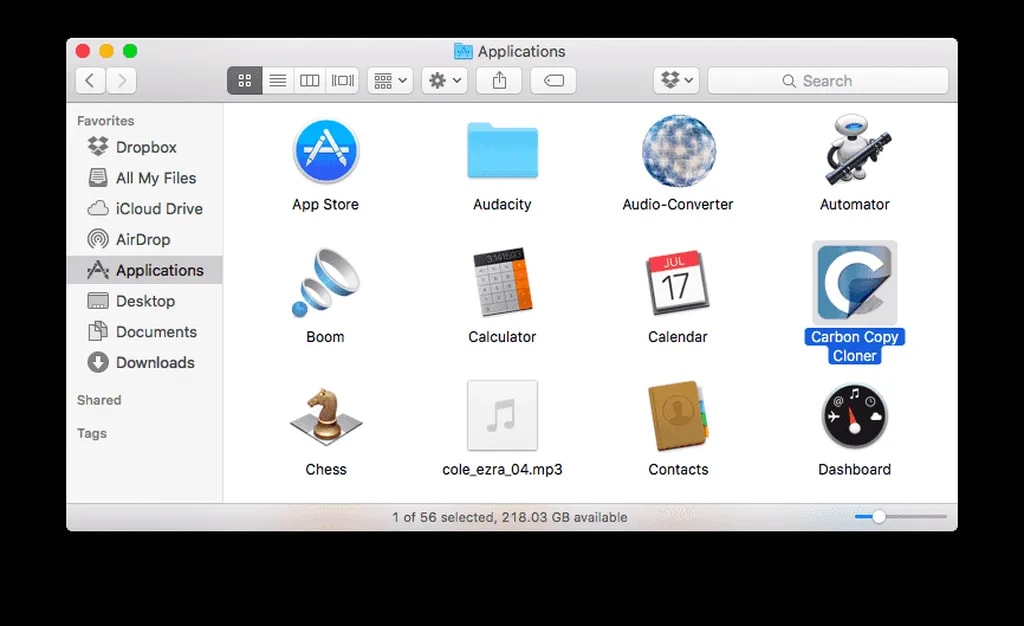Open iCloud Drive from sidebar
Screen dimensions: 1024x626
[x=159, y=209]
